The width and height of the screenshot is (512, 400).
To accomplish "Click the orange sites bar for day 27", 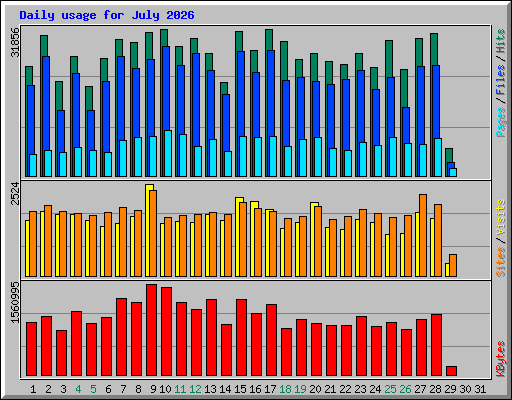I will [x=423, y=235].
